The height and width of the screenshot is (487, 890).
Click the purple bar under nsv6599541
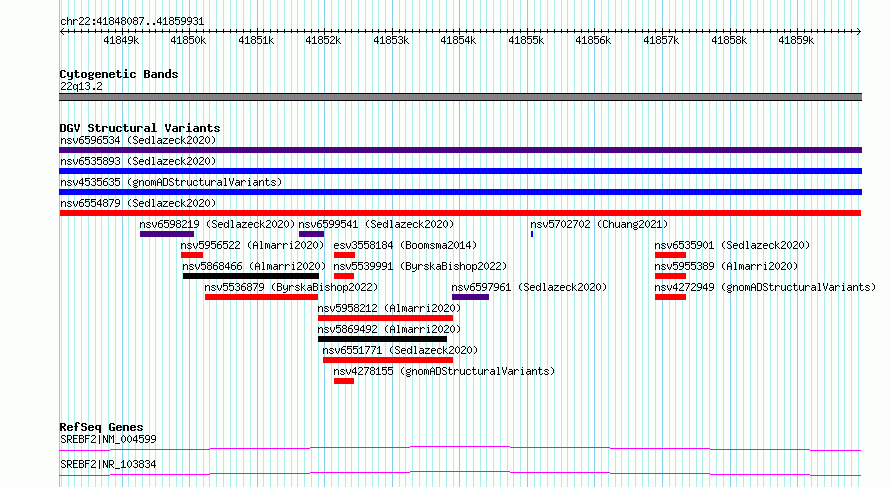tap(311, 234)
